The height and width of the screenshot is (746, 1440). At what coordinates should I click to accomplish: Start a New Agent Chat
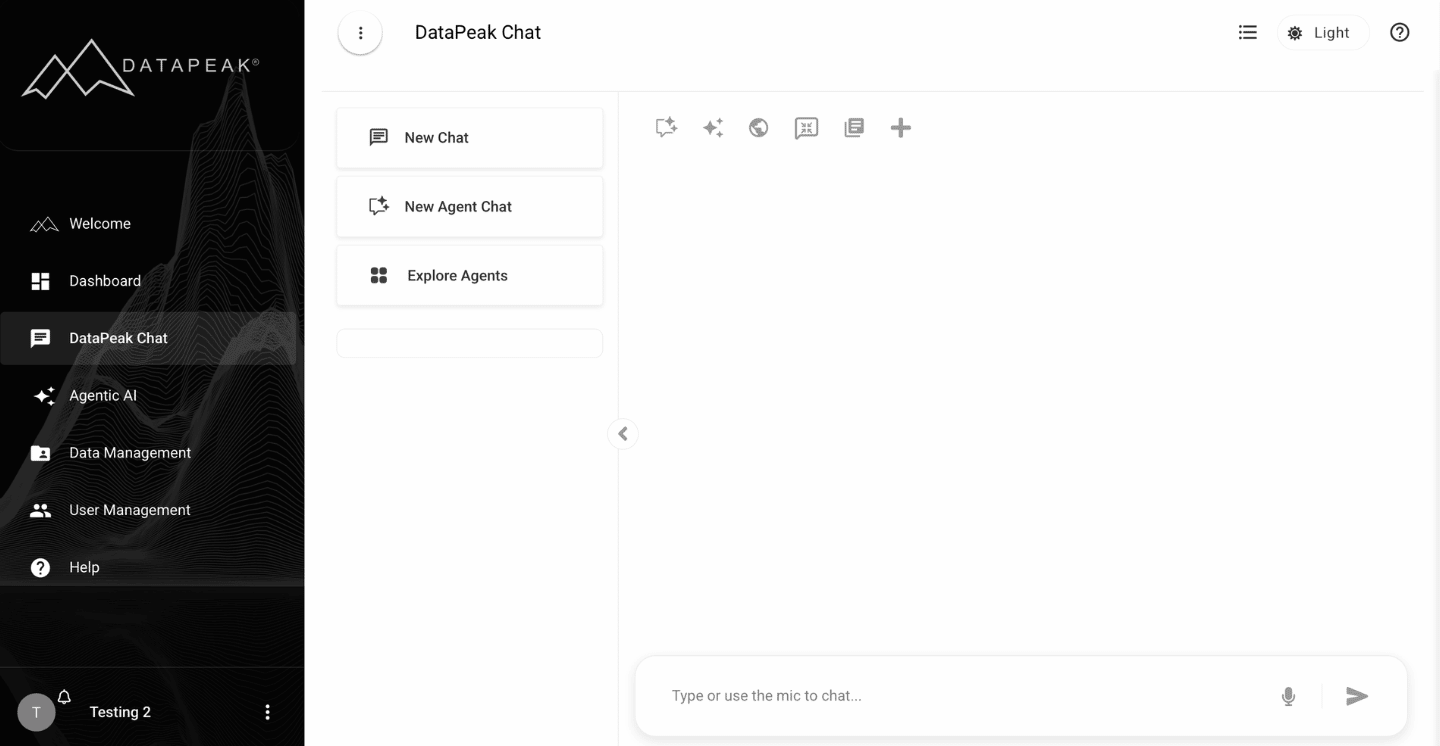tap(470, 207)
